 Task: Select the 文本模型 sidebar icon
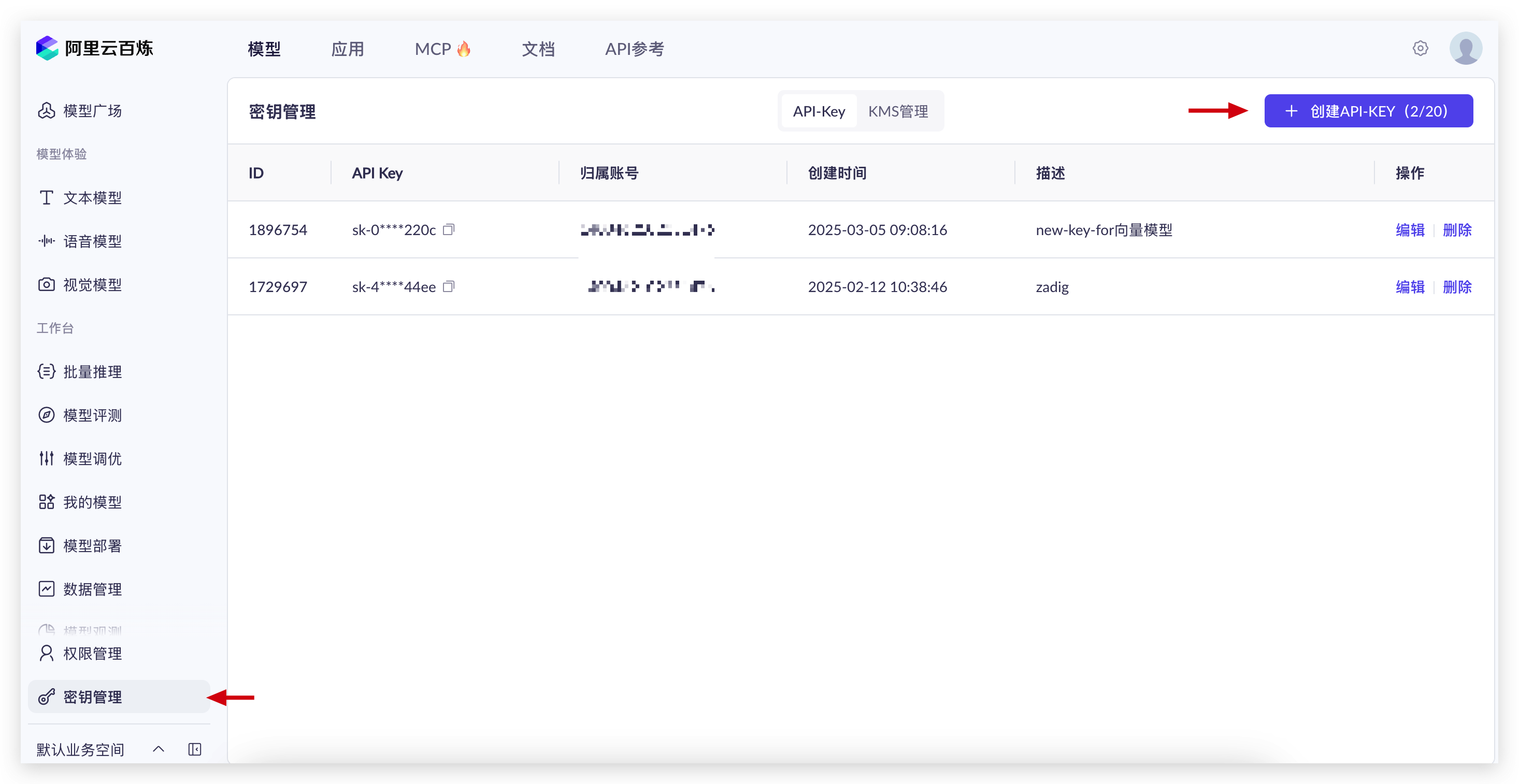coord(47,197)
